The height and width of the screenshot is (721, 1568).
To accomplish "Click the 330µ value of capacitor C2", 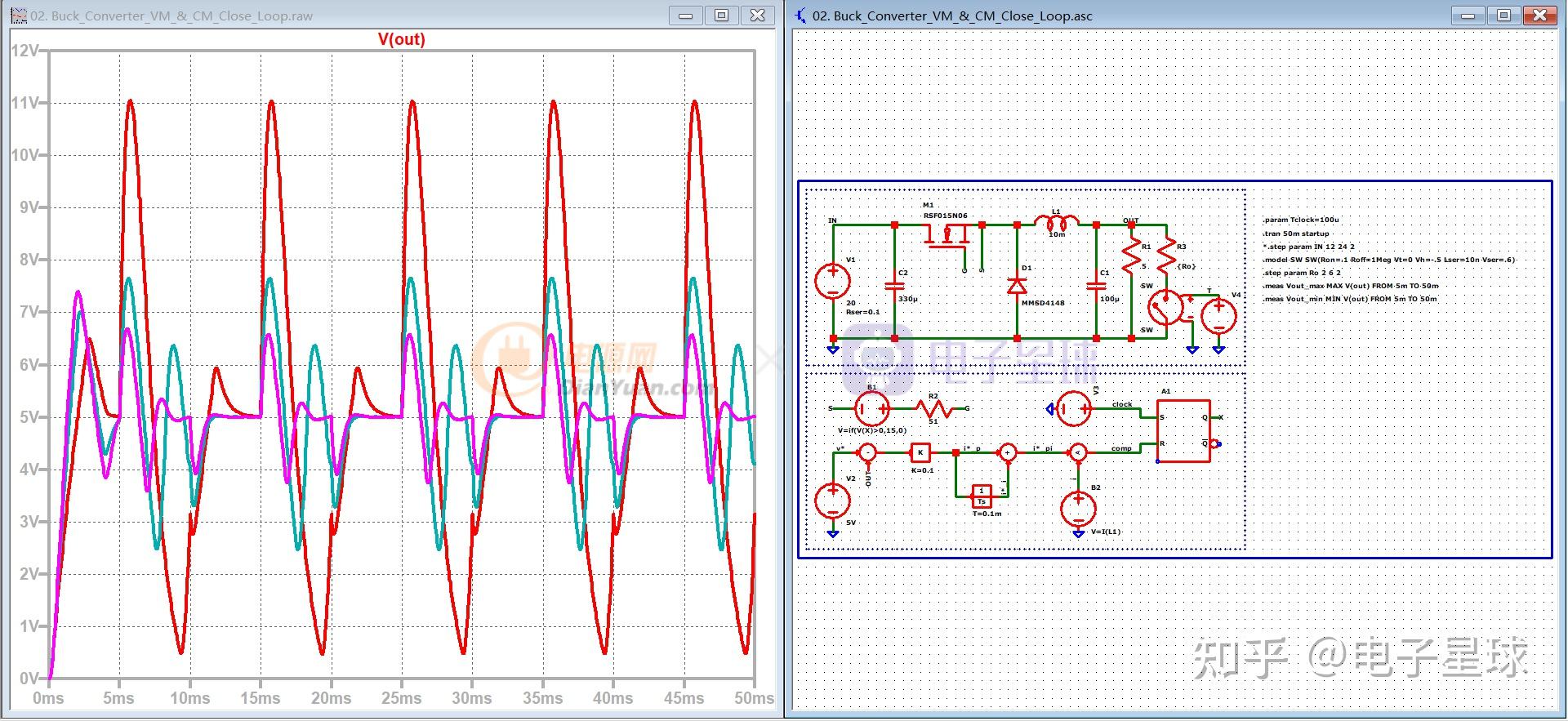I will coord(908,299).
